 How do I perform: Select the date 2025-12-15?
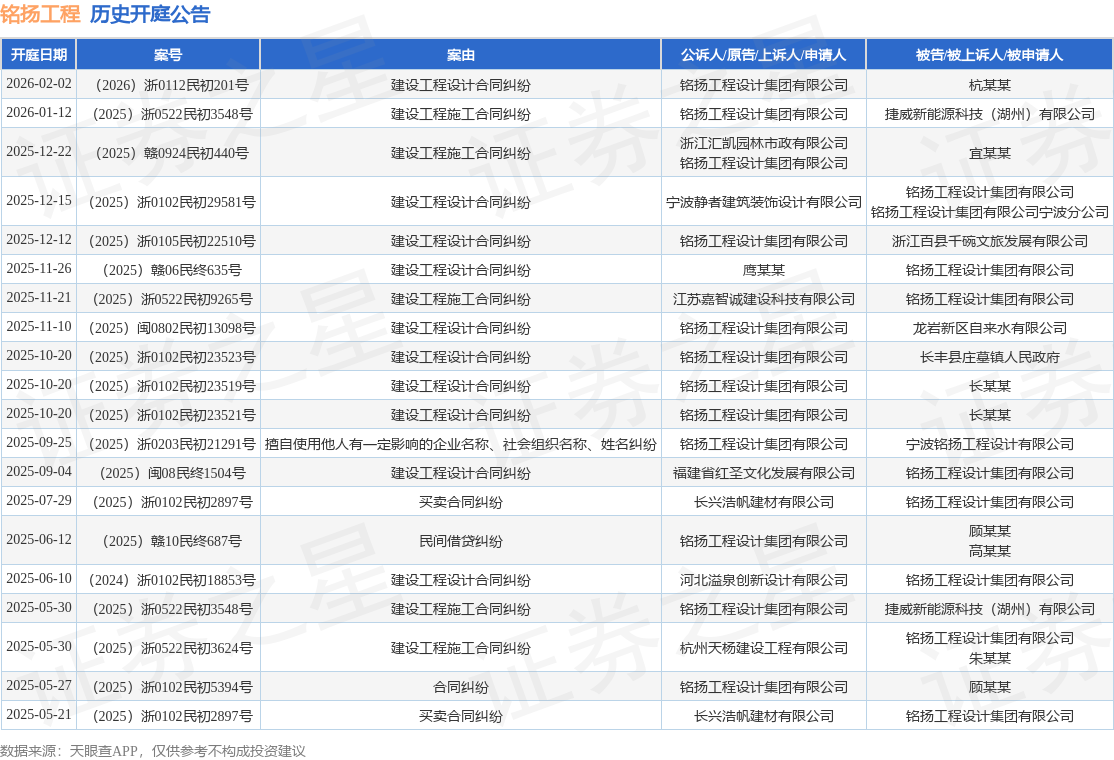39,201
